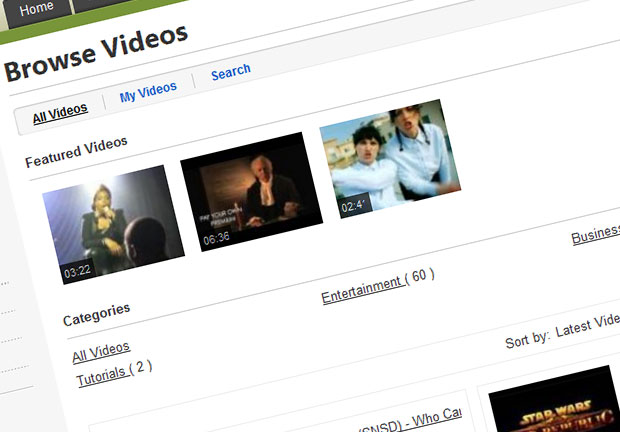
Task: Click the 06:36 duration label
Action: click(216, 238)
